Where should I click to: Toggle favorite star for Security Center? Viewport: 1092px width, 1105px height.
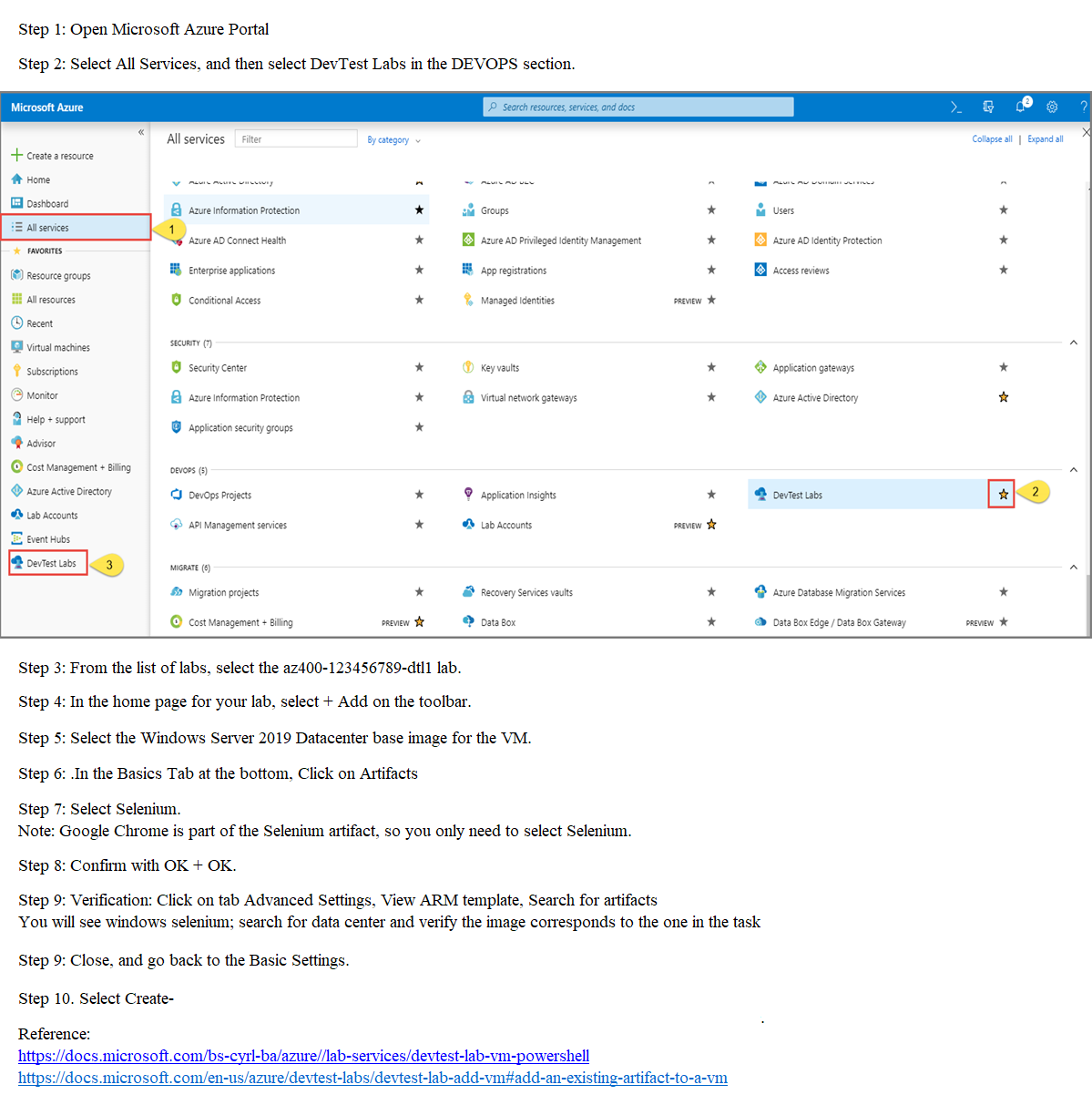coord(419,367)
